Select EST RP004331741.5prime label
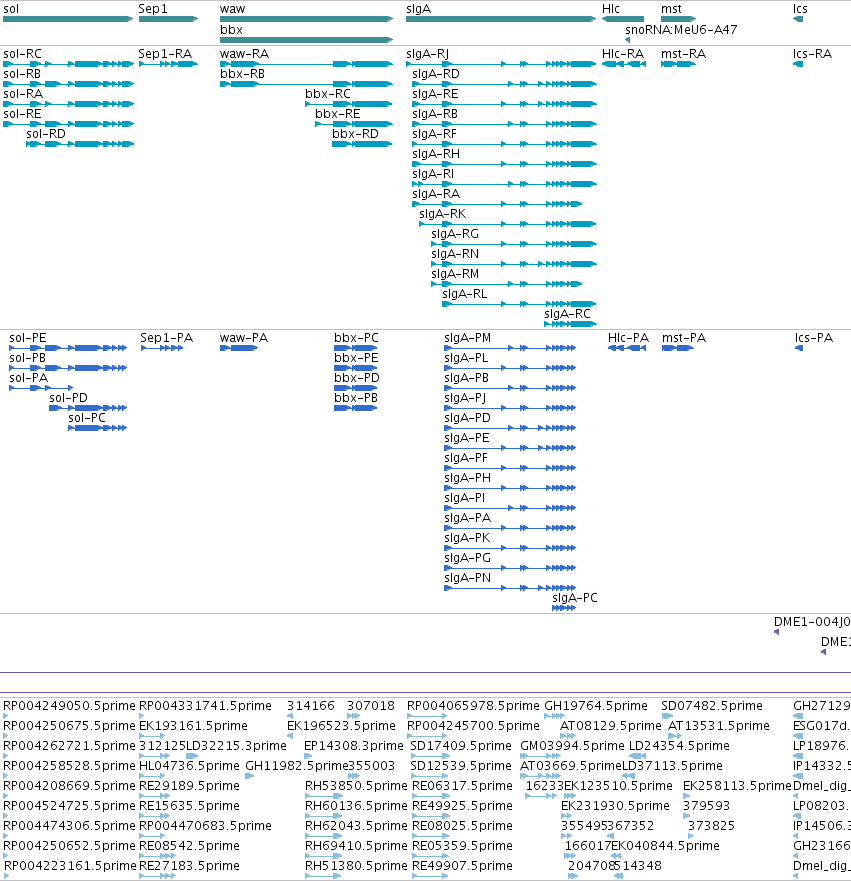This screenshot has height=881, width=851. [205, 706]
